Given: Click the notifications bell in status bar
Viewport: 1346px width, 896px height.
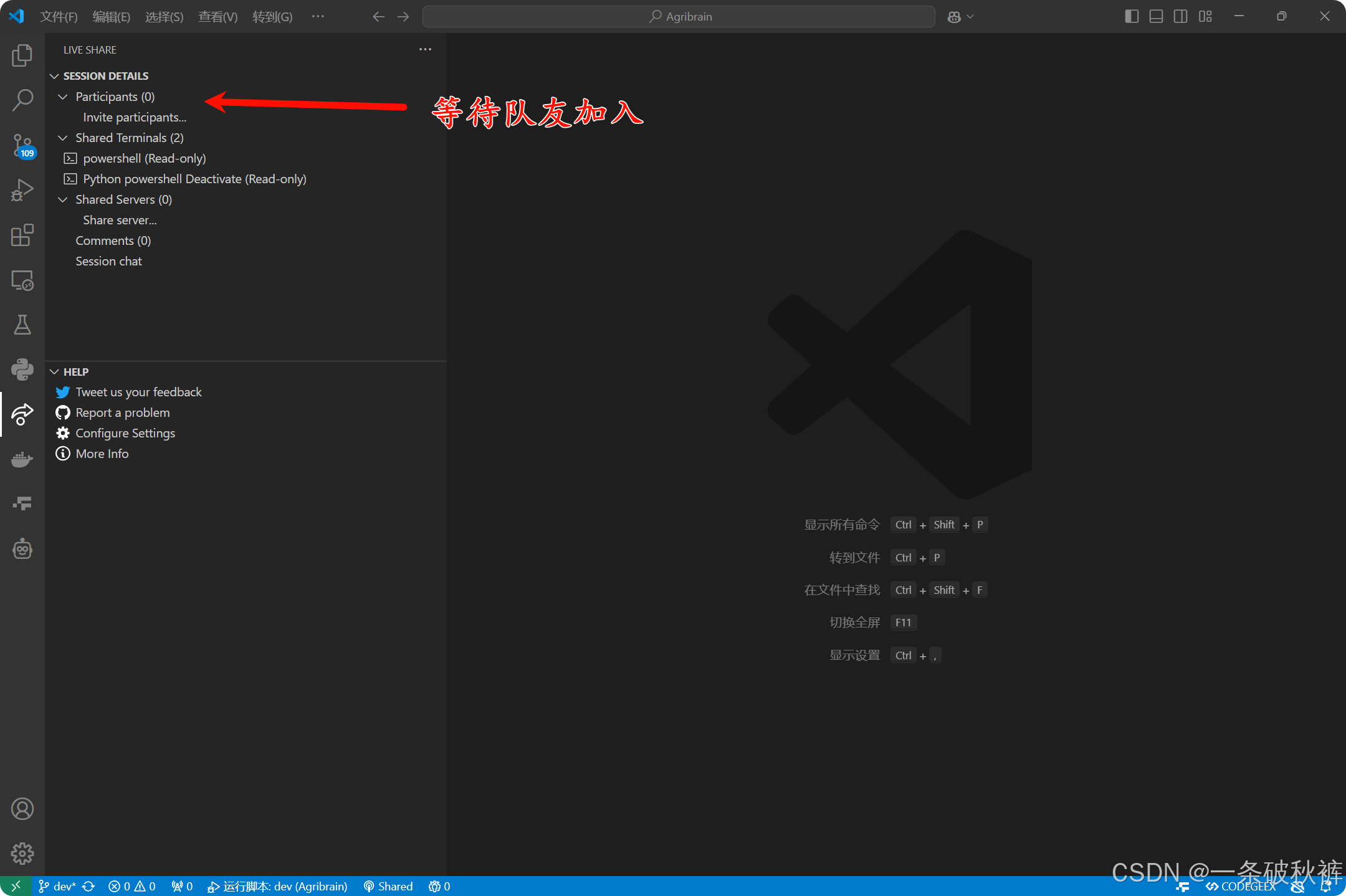Looking at the screenshot, I should pos(1326,886).
